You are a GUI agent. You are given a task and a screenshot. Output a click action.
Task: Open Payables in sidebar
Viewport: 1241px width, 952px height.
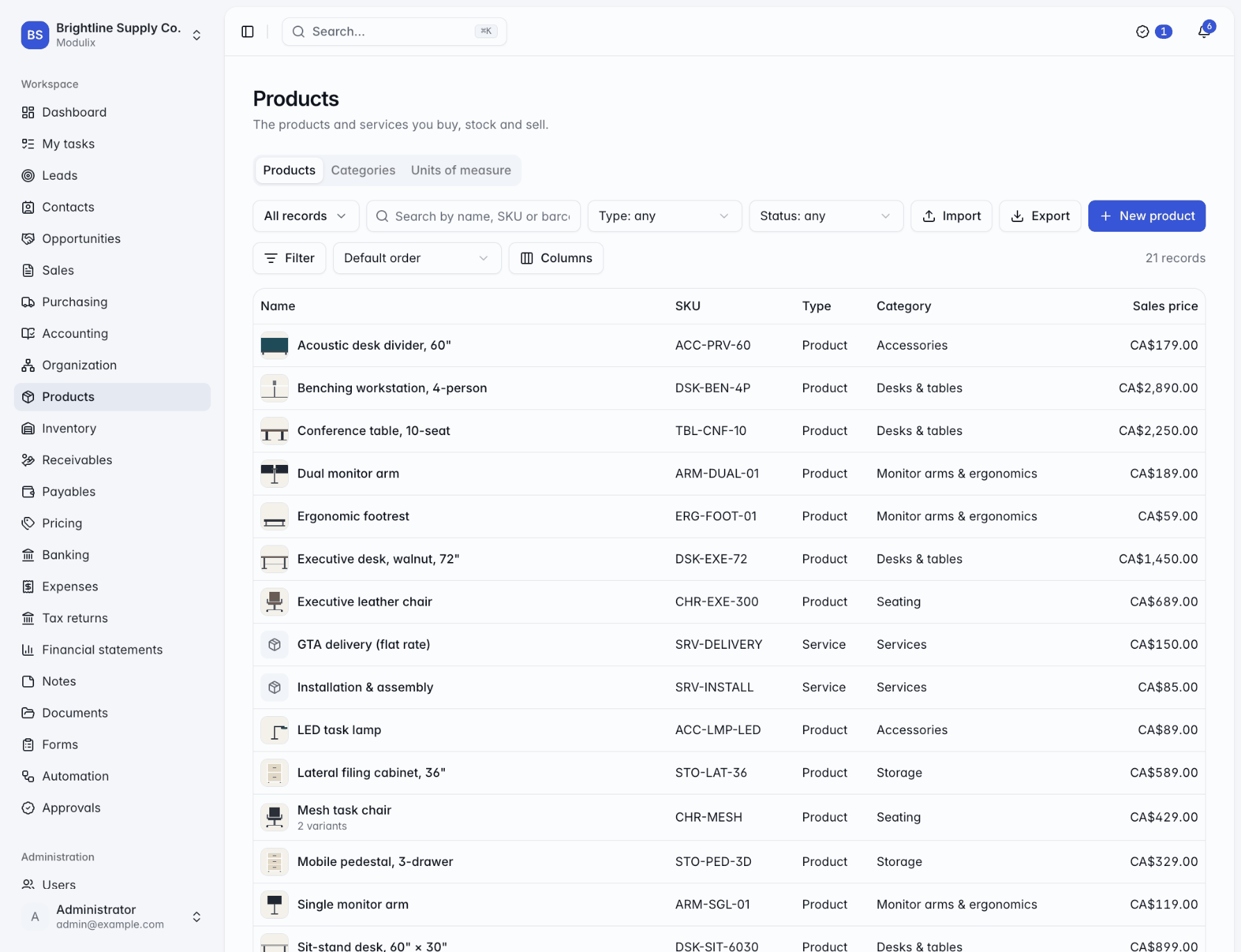tap(112, 491)
